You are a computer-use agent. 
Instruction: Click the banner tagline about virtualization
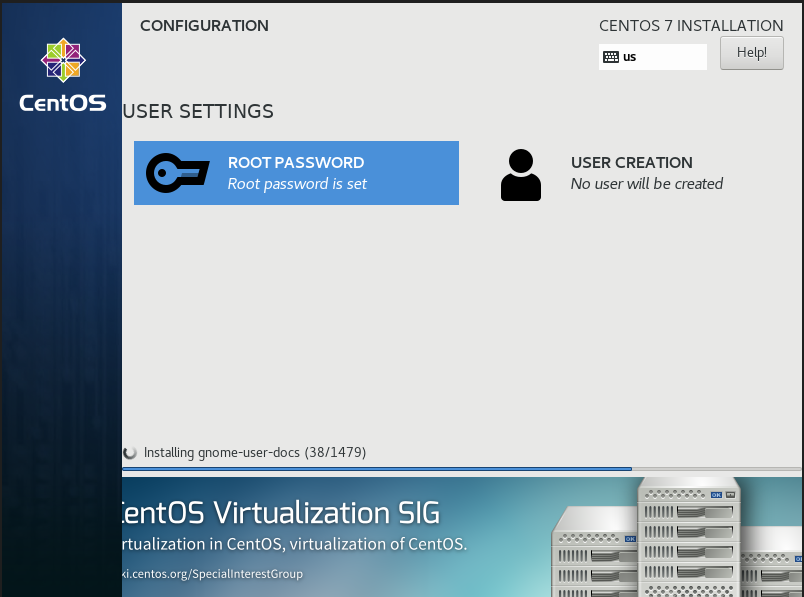295,544
